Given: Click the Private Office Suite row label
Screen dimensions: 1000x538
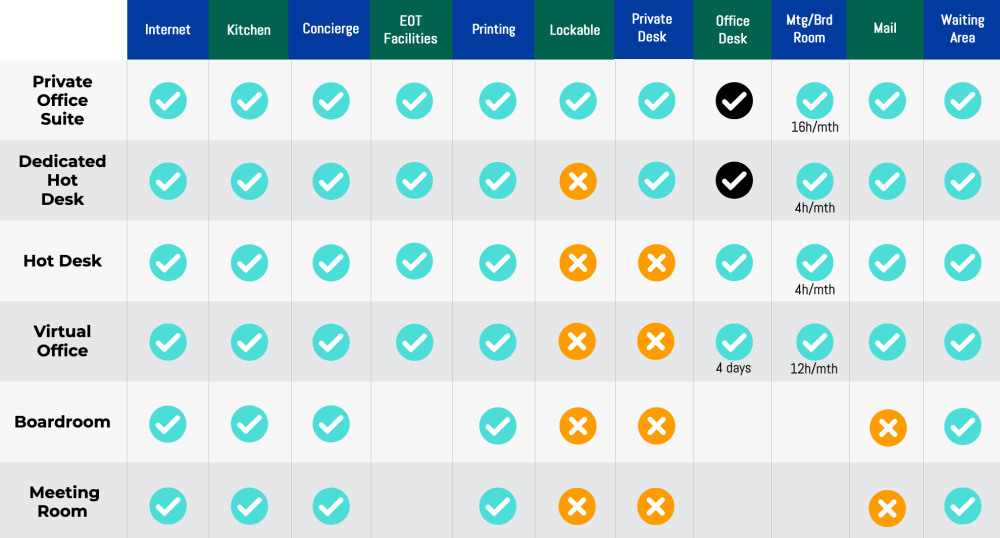Looking at the screenshot, I should [x=62, y=100].
